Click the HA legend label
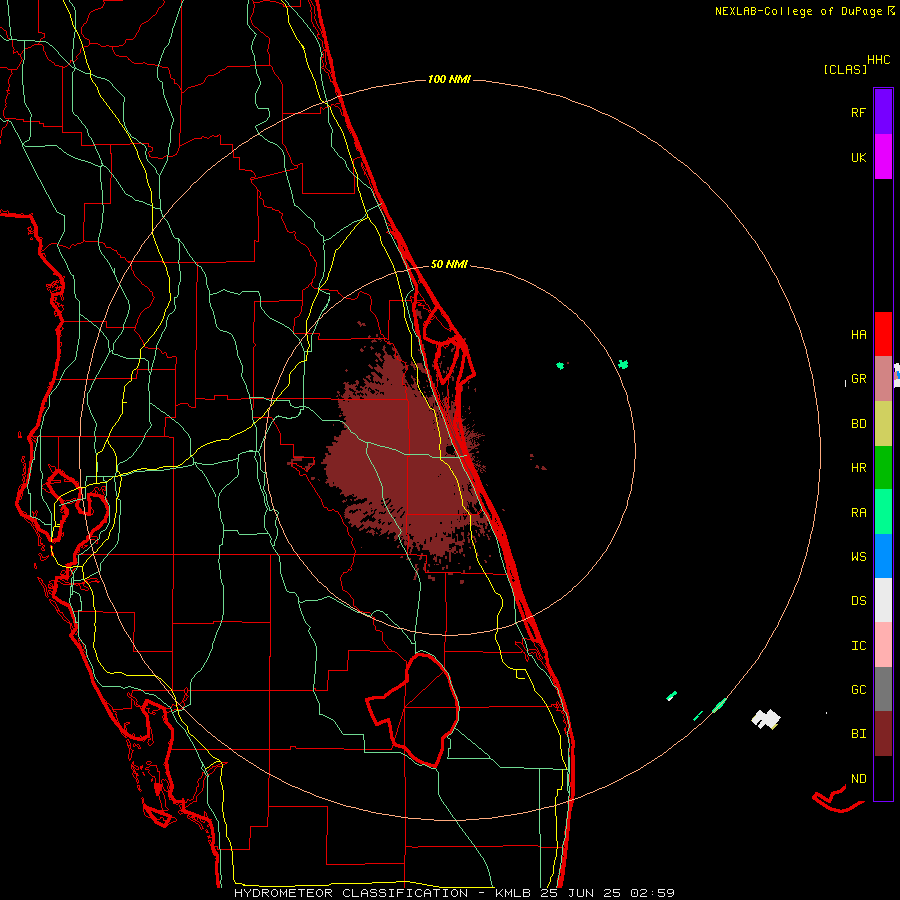This screenshot has height=900, width=900. [858, 334]
